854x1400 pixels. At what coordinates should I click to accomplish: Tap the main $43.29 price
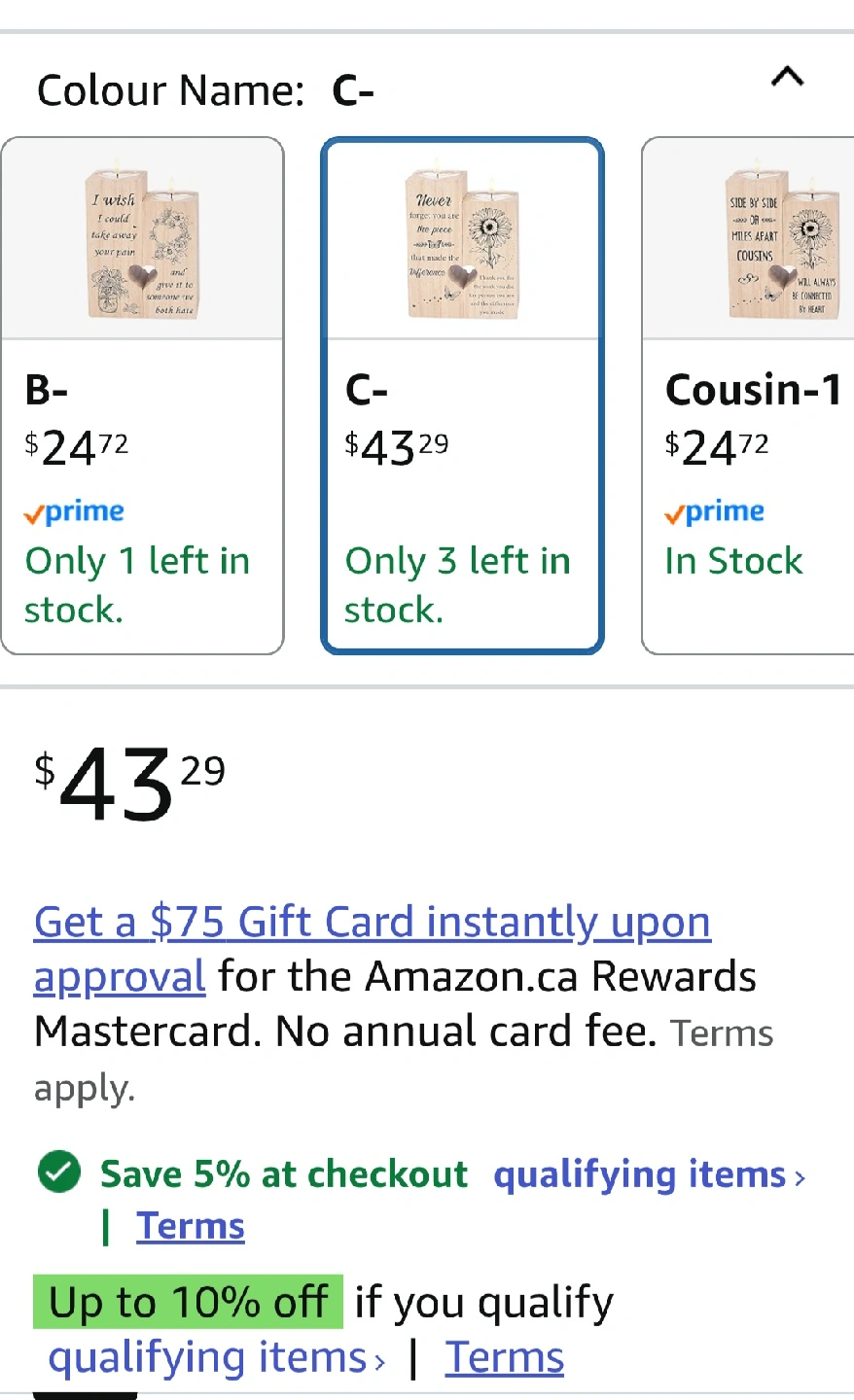point(130,785)
